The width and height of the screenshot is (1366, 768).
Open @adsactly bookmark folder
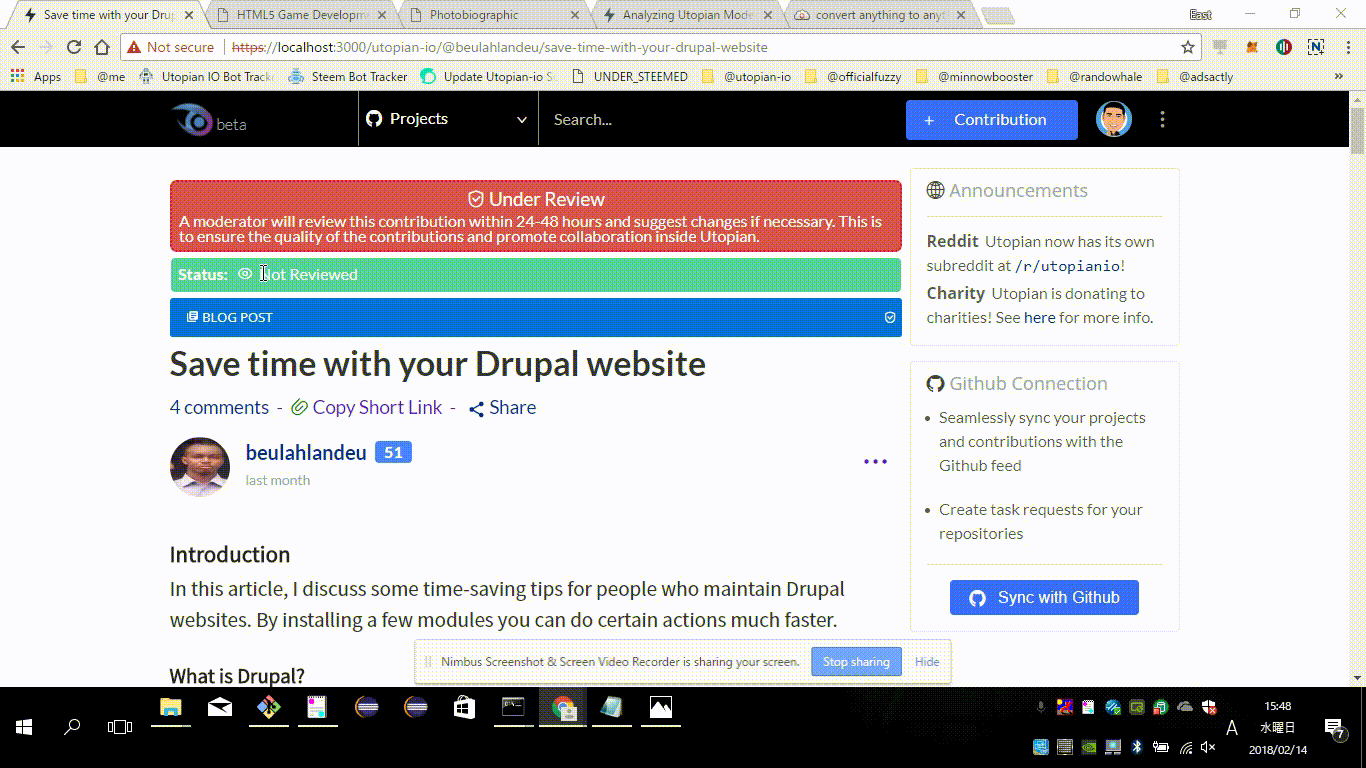tap(1195, 76)
